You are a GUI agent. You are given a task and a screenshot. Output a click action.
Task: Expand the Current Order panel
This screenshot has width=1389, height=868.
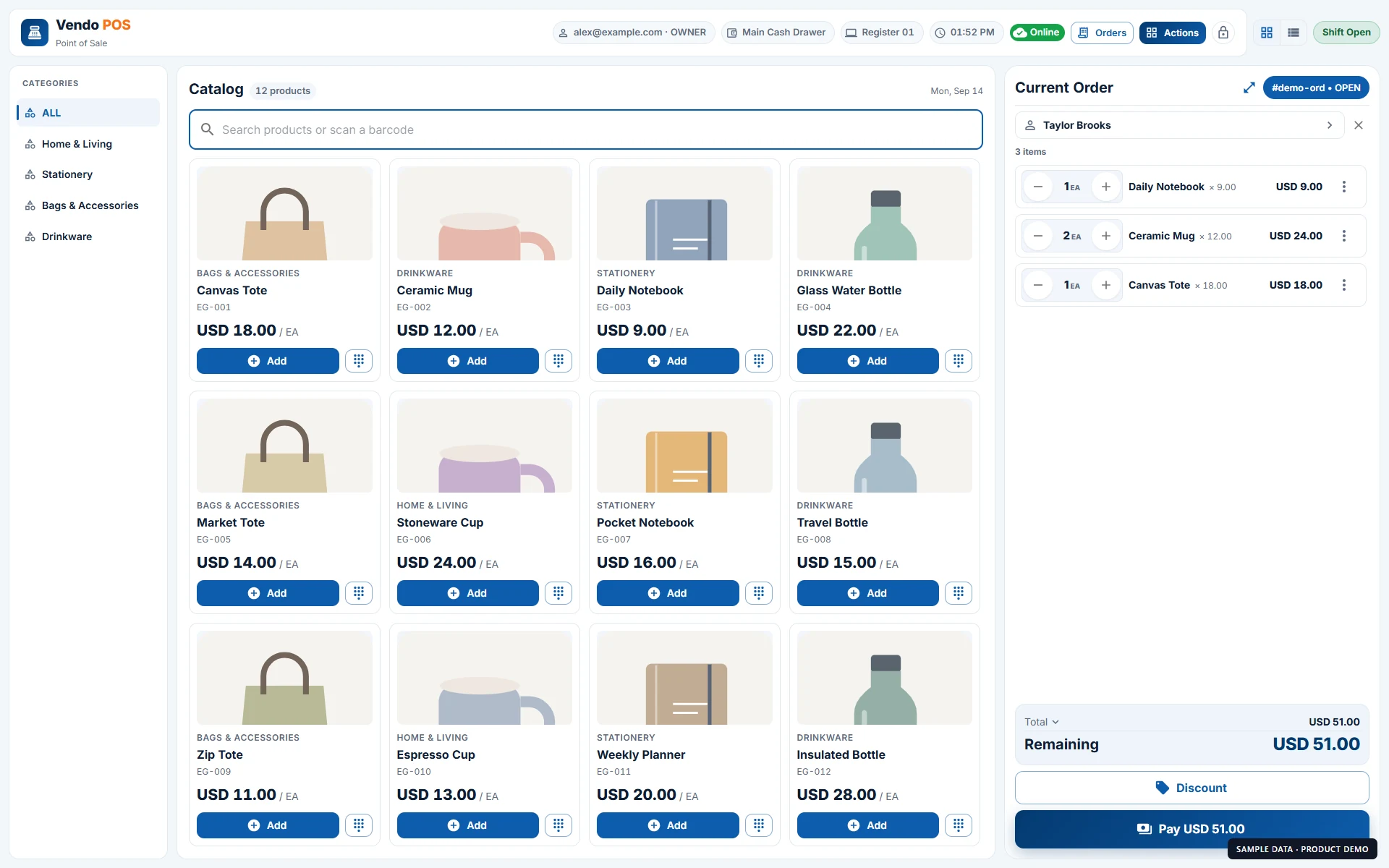(1249, 88)
